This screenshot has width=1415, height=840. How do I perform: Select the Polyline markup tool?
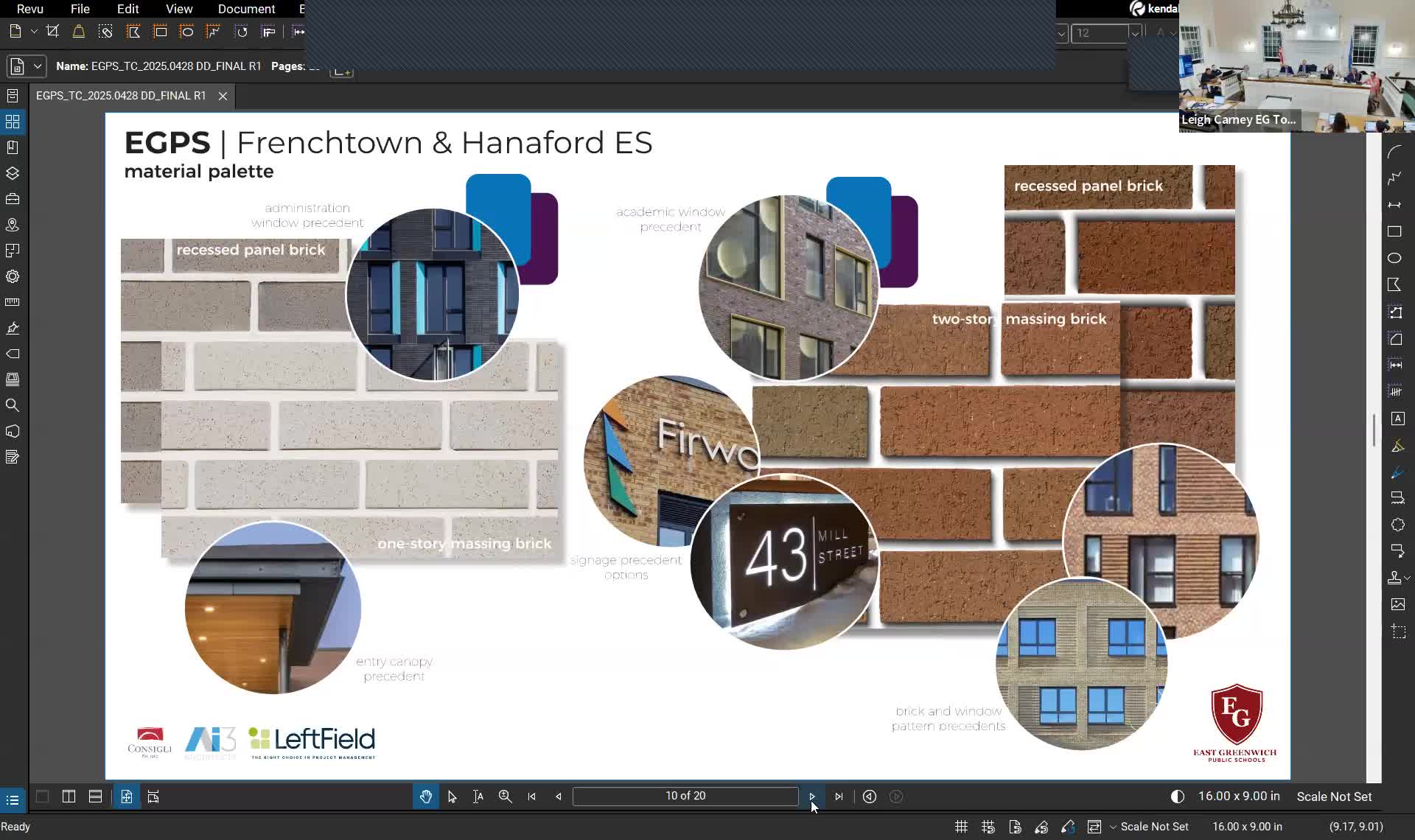coord(1394,178)
